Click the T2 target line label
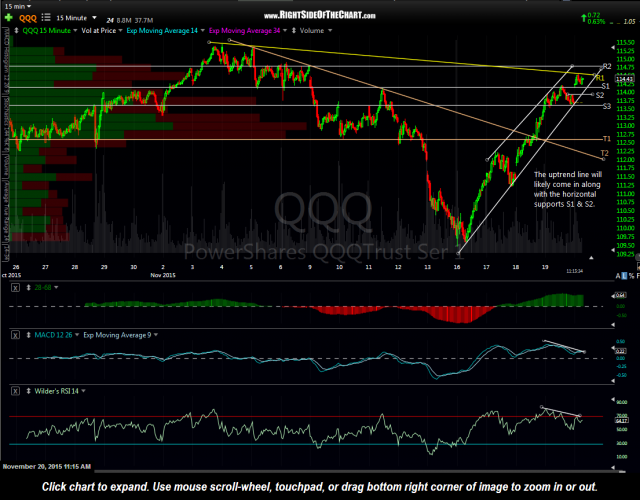This screenshot has width=640, height=500. pyautogui.click(x=604, y=153)
